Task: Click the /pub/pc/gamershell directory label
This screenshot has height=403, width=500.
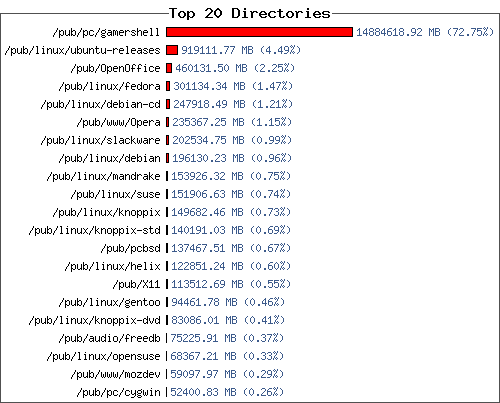Action: (x=106, y=33)
